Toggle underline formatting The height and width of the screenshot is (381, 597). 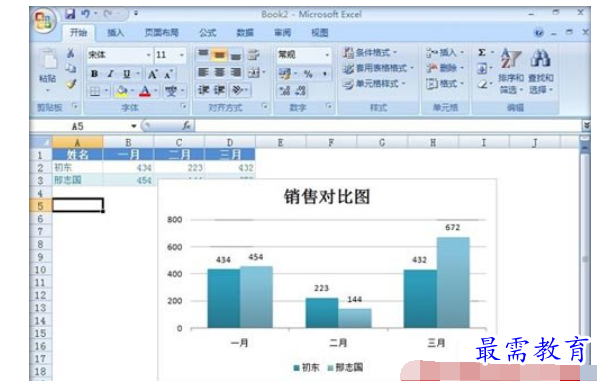[x=126, y=73]
